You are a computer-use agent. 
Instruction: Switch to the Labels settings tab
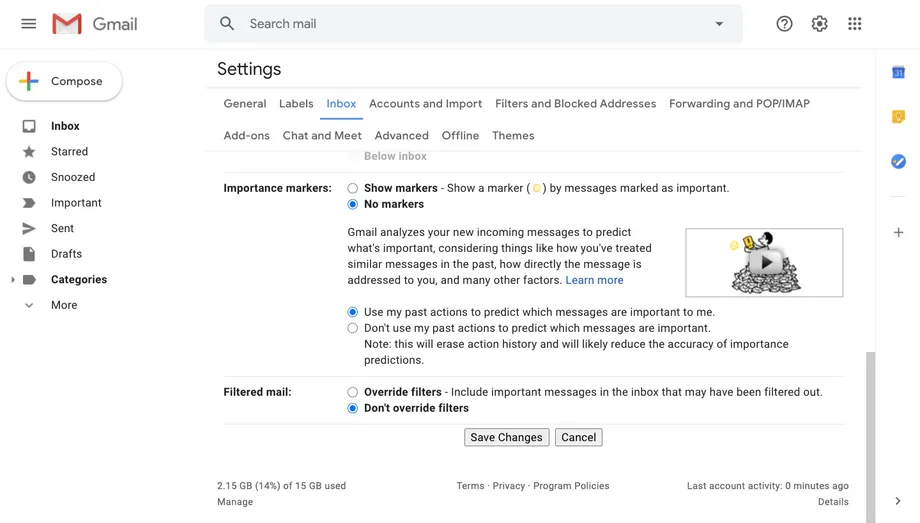[x=296, y=104]
